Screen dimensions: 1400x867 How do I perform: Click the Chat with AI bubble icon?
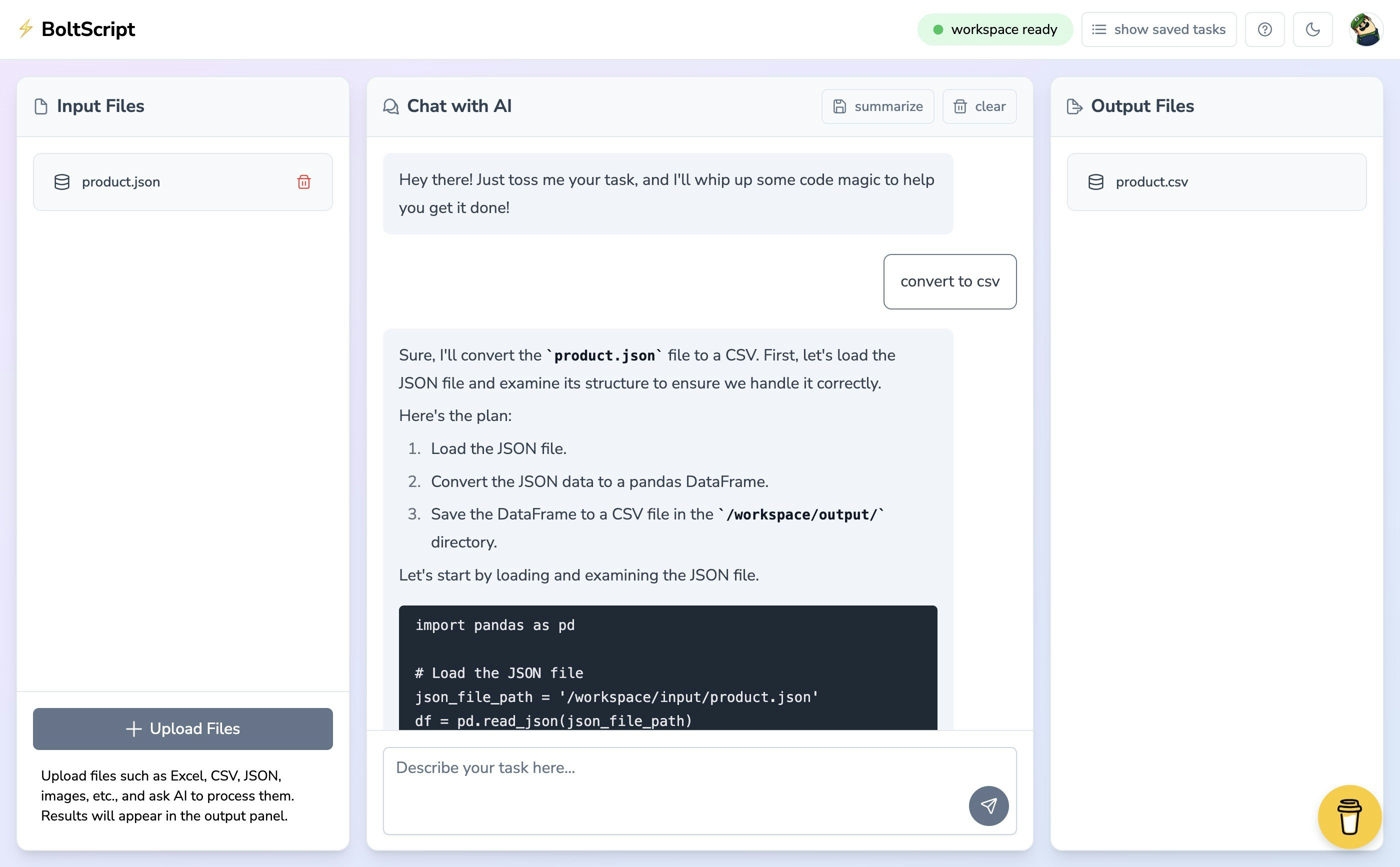(391, 106)
